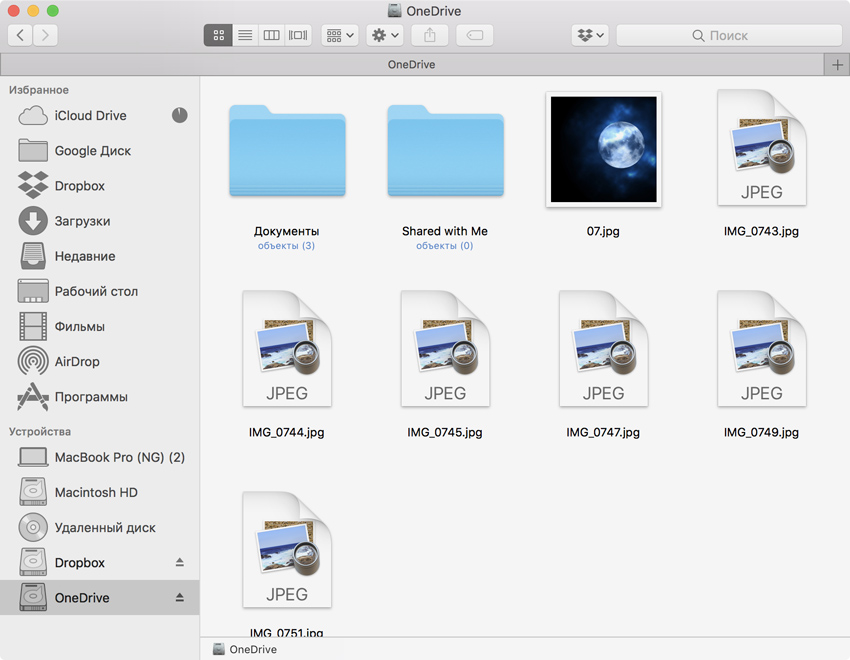Image resolution: width=850 pixels, height=660 pixels.
Task: Open iCloud Drive in sidebar
Action: 90,116
